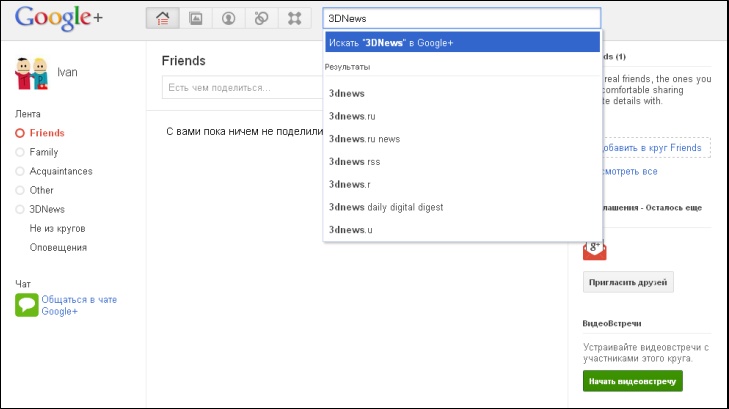Open the Home stream icon
Viewport: 729px width, 409px height.
tap(163, 19)
